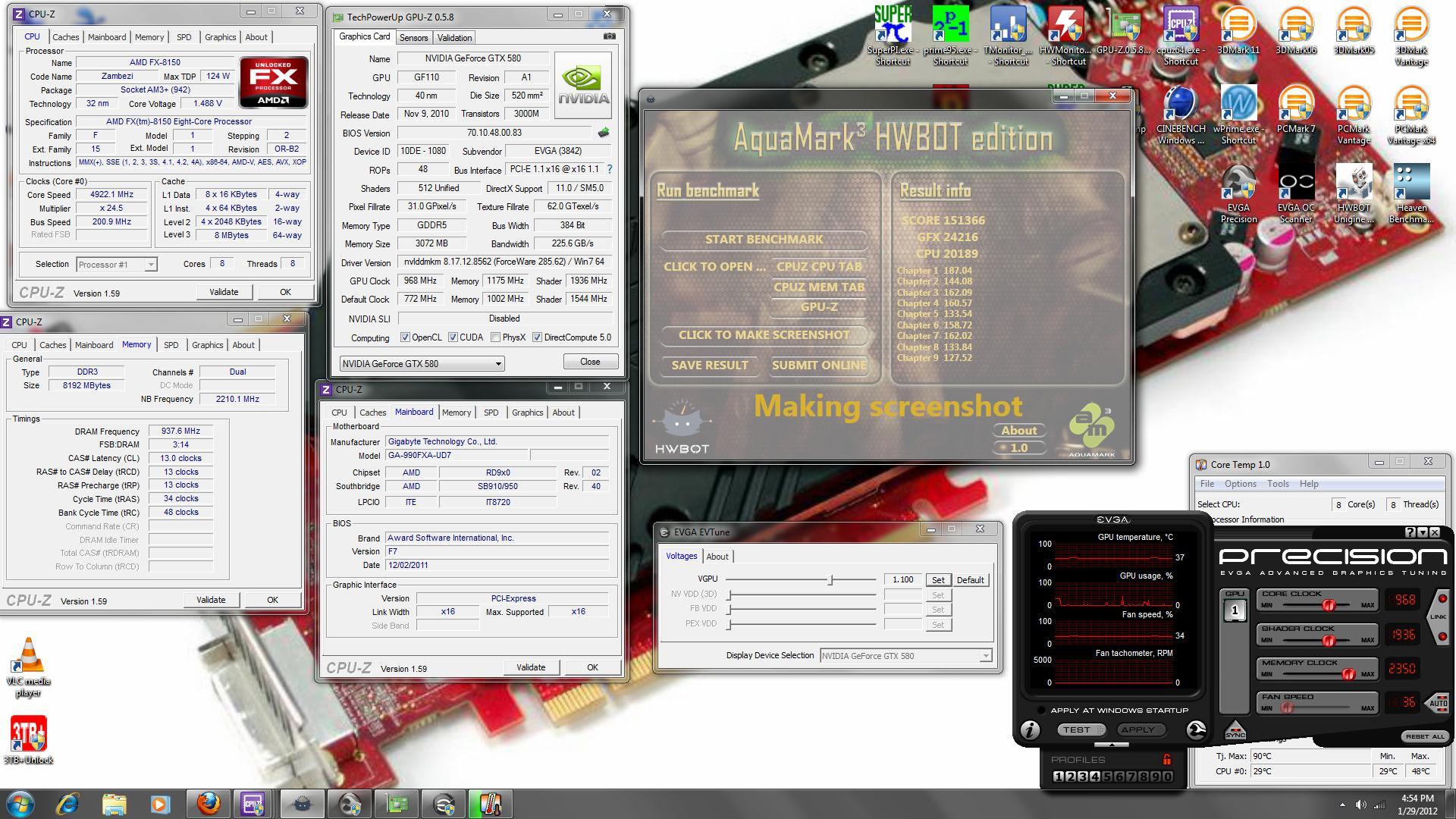Open VLC media player desktop icon
1456x819 pixels.
point(29,667)
